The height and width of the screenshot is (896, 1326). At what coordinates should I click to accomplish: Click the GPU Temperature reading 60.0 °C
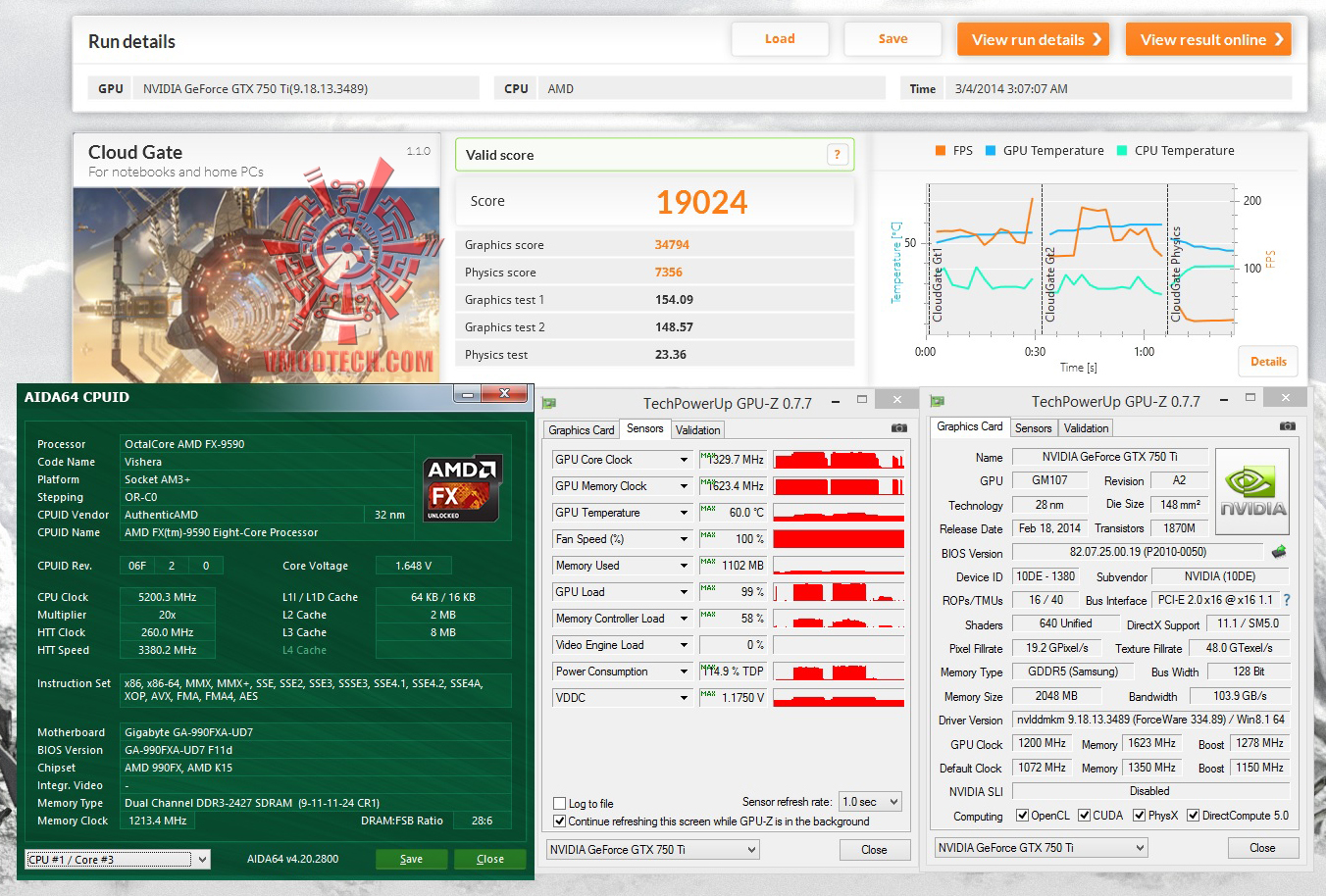pyautogui.click(x=733, y=513)
